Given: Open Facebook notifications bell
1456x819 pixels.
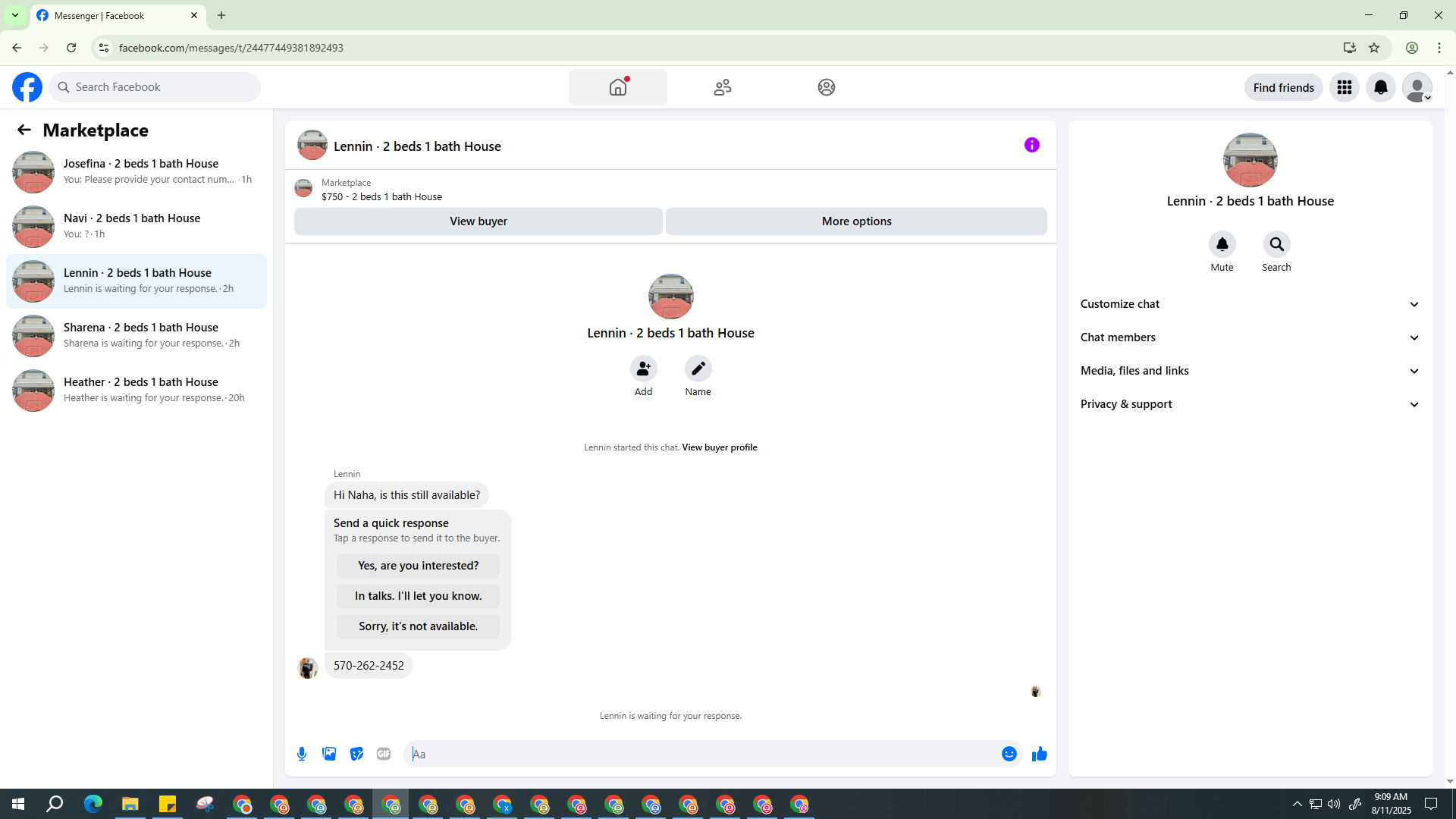Looking at the screenshot, I should click(1380, 87).
